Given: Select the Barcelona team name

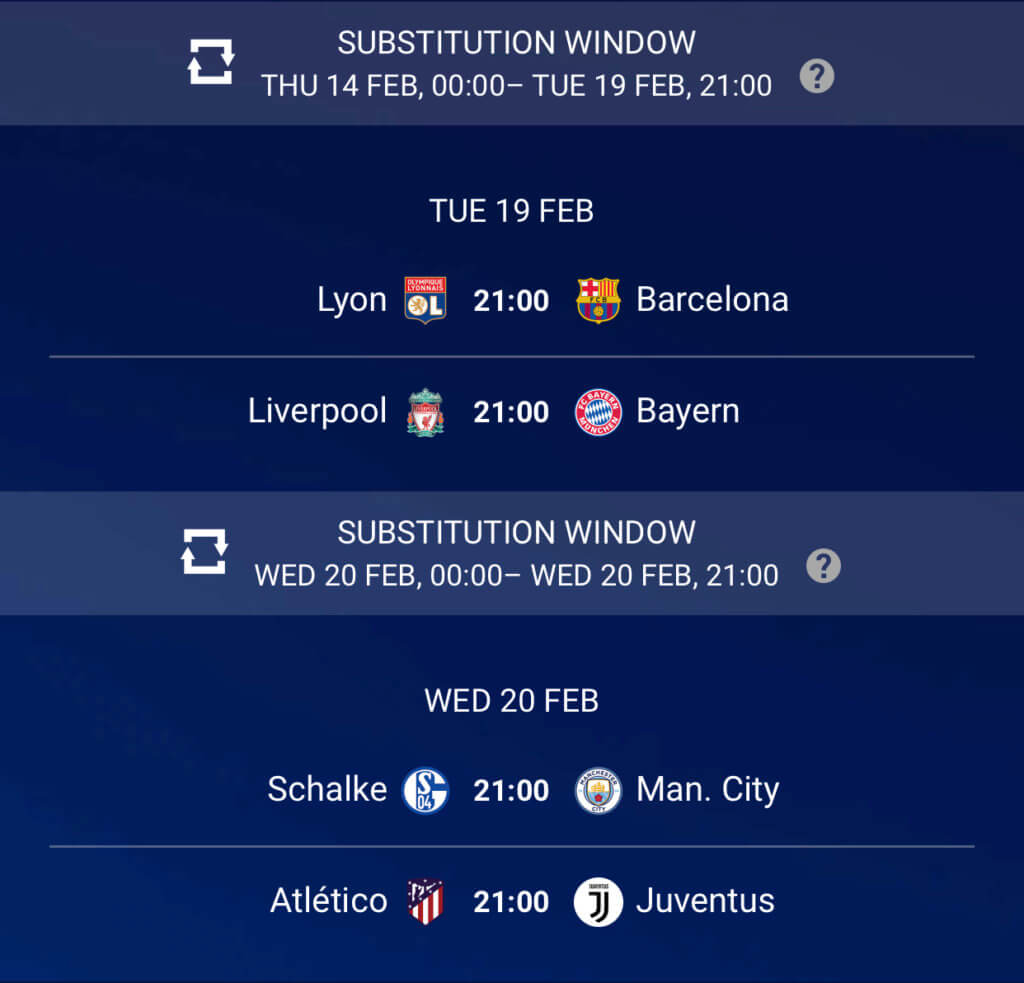Looking at the screenshot, I should [712, 299].
